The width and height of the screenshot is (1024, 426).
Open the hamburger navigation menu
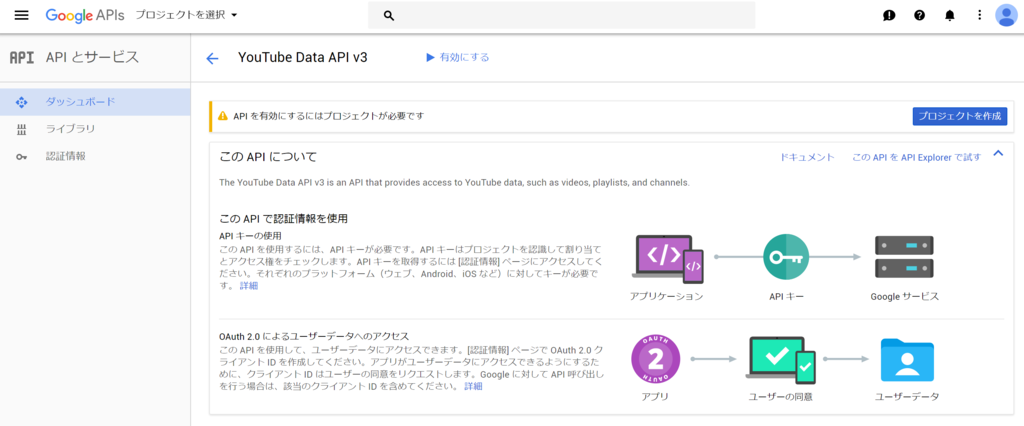22,15
